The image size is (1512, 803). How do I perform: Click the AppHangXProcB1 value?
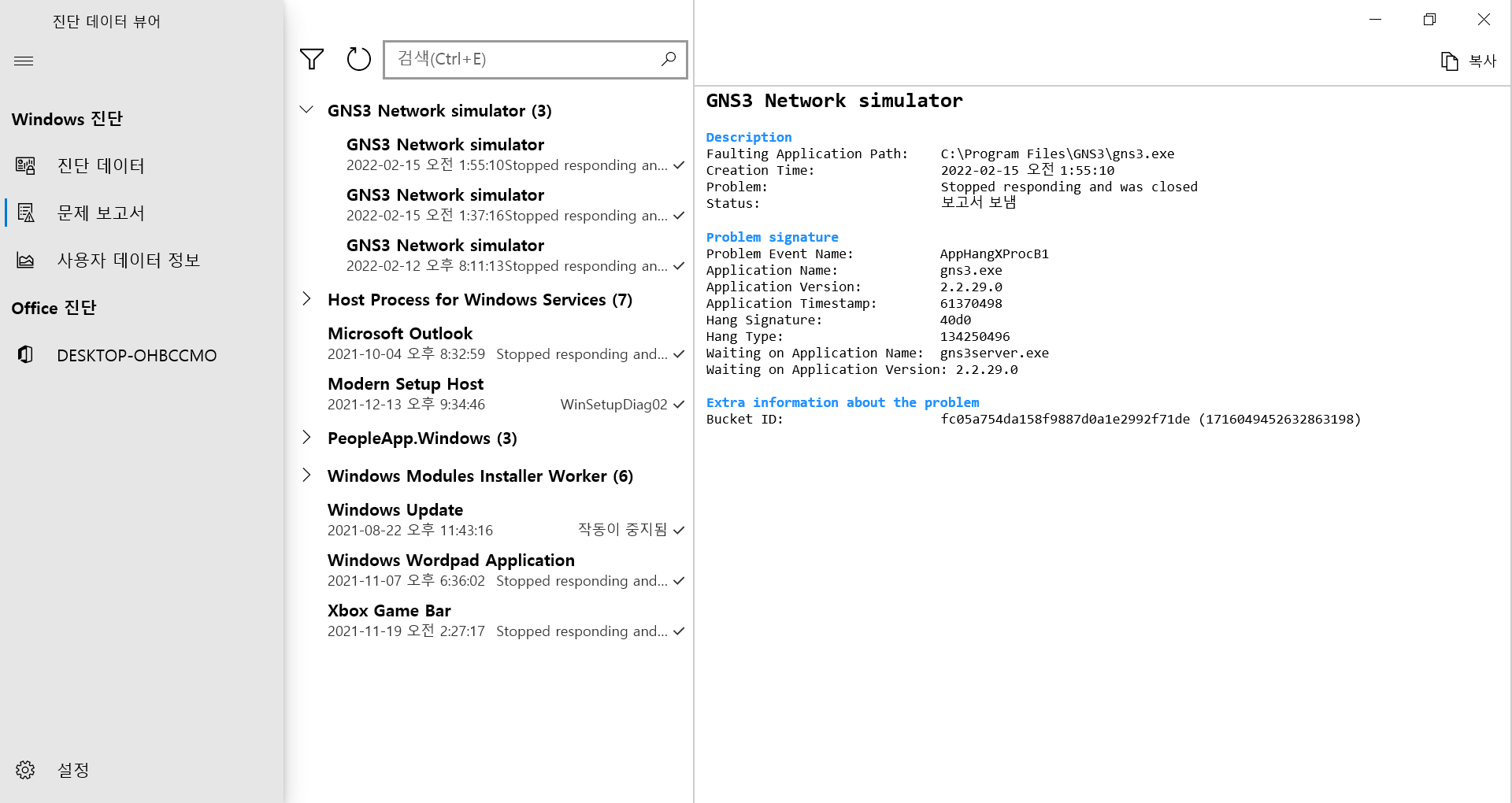point(994,253)
